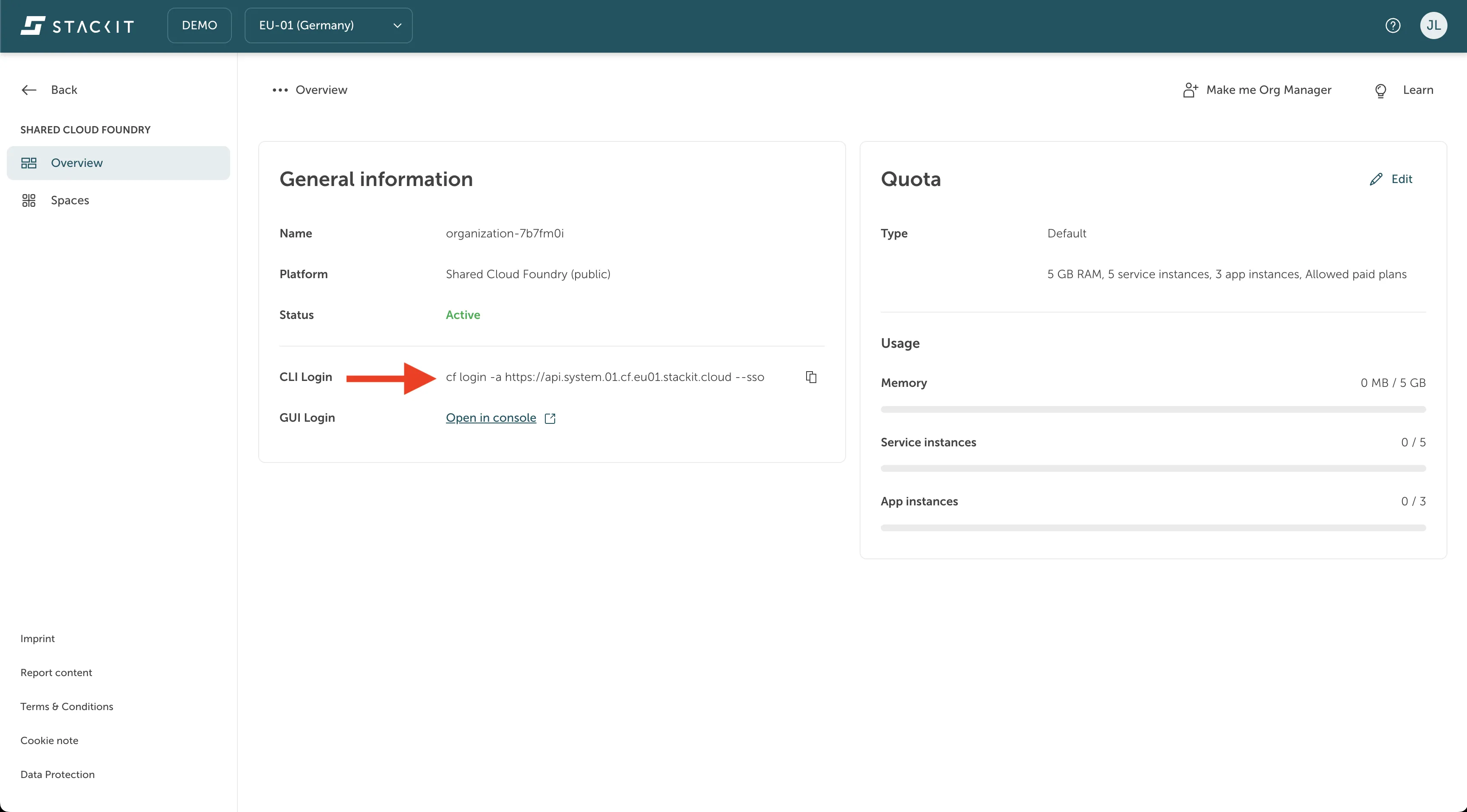This screenshot has height=812, width=1467.
Task: Click the Data Protection footer entry
Action: point(57,774)
